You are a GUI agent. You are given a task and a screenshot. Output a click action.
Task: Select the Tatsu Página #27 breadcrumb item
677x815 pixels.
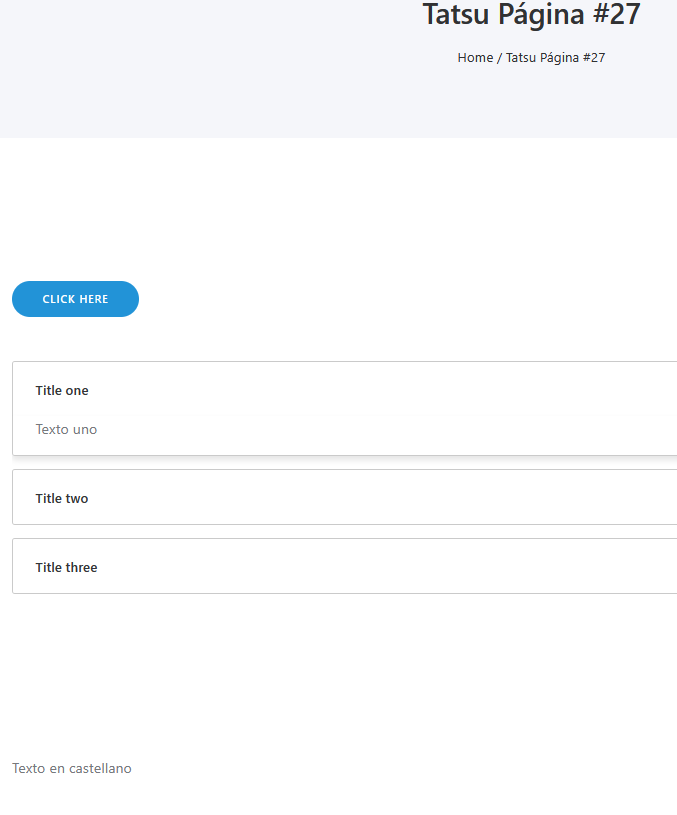click(x=555, y=58)
